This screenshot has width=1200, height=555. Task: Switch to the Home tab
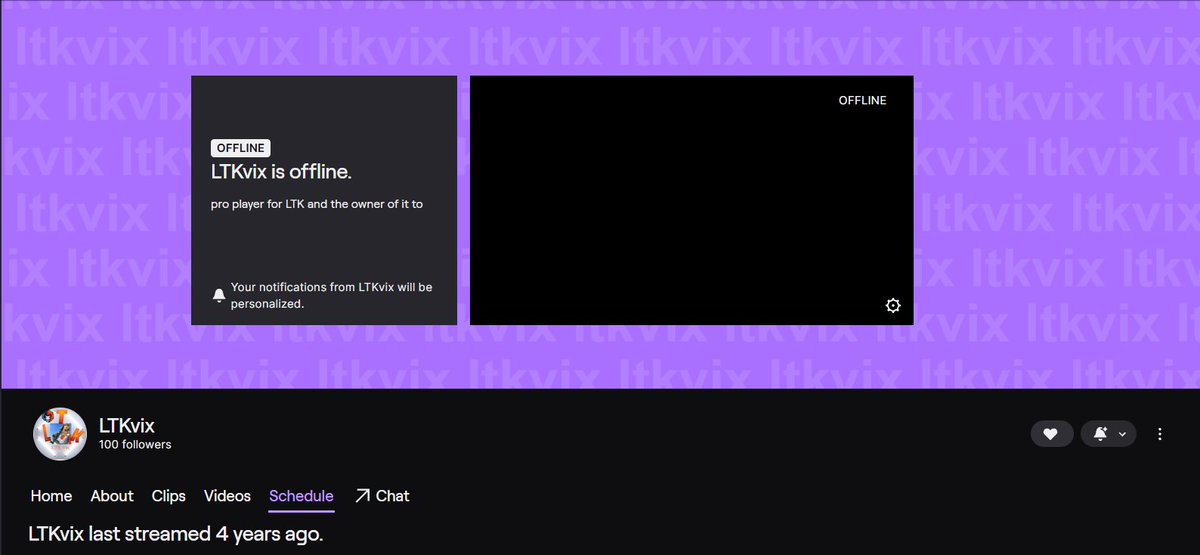pyautogui.click(x=51, y=496)
